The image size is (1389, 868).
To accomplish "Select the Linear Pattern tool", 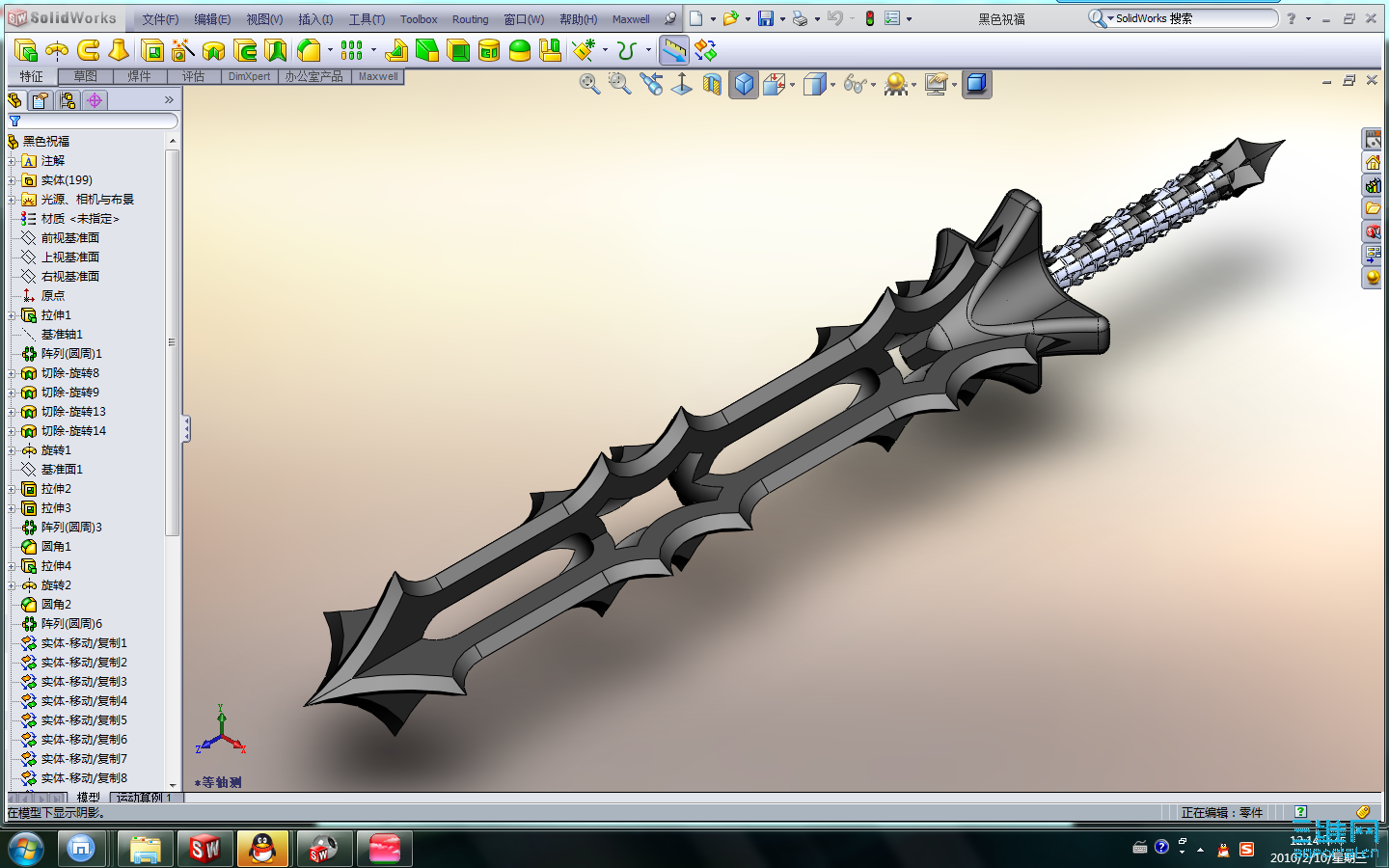I will click(x=352, y=50).
